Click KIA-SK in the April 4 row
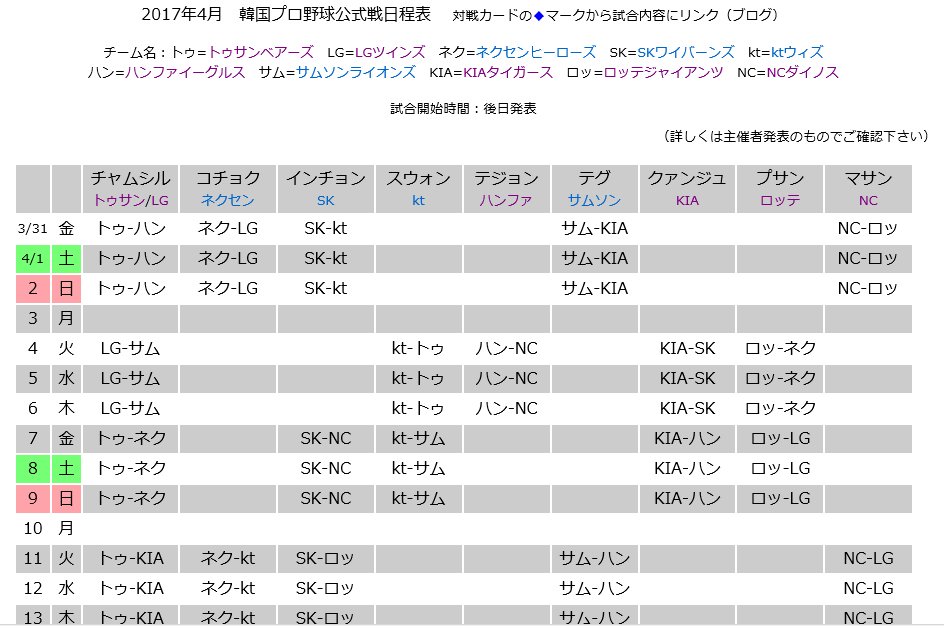The image size is (944, 628). click(687, 349)
